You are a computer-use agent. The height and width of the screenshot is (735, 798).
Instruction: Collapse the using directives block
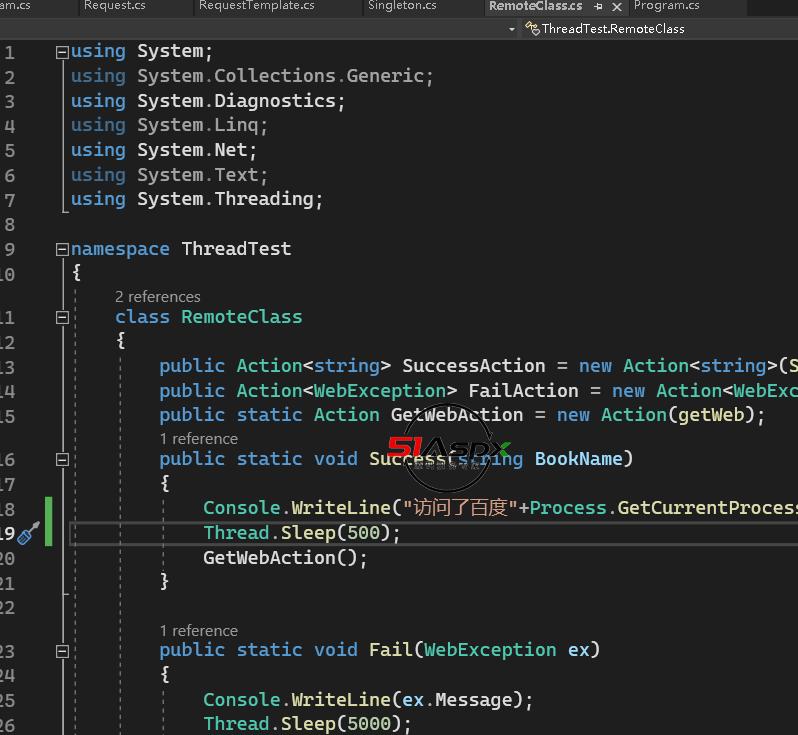click(62, 52)
